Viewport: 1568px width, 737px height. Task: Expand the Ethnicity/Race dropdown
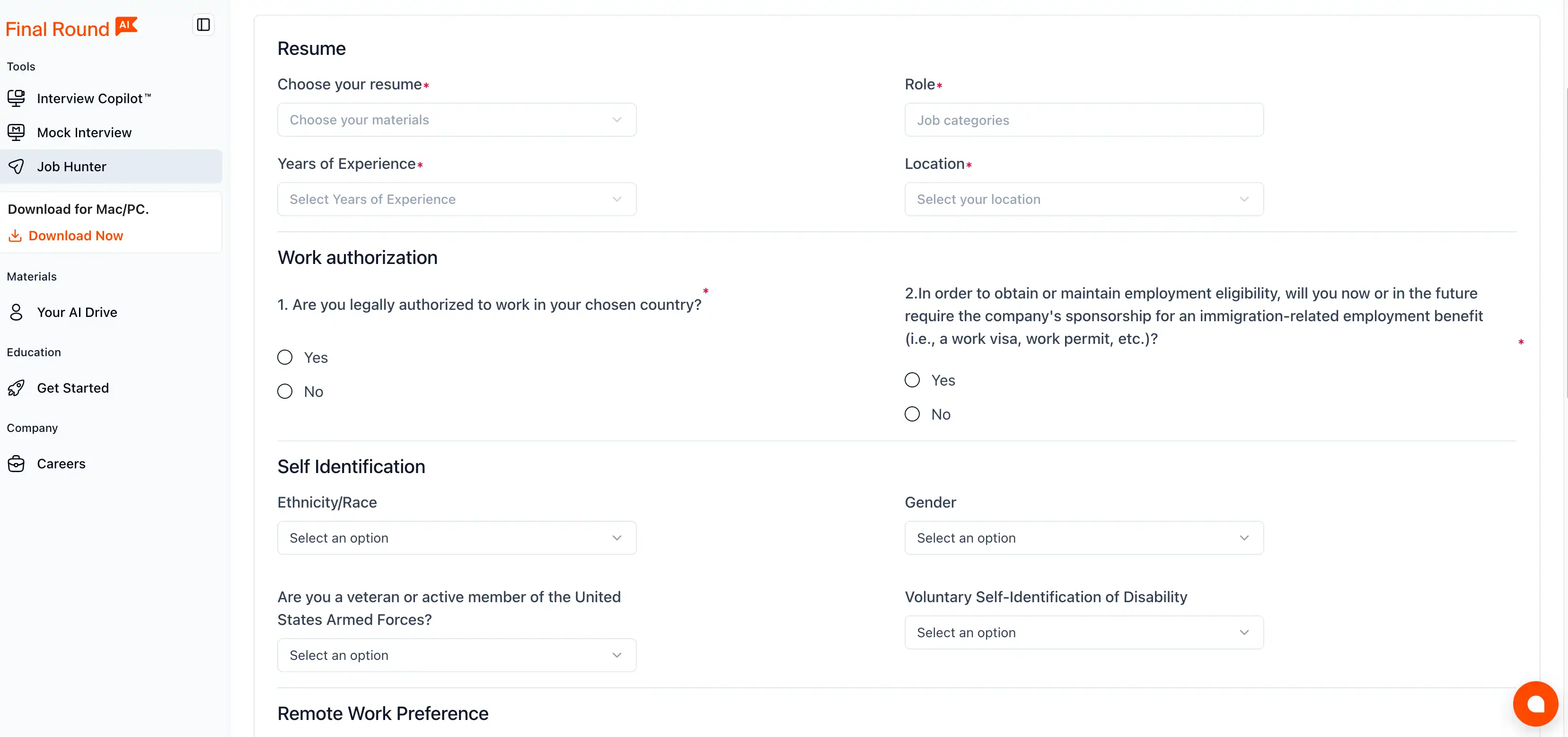pos(457,538)
